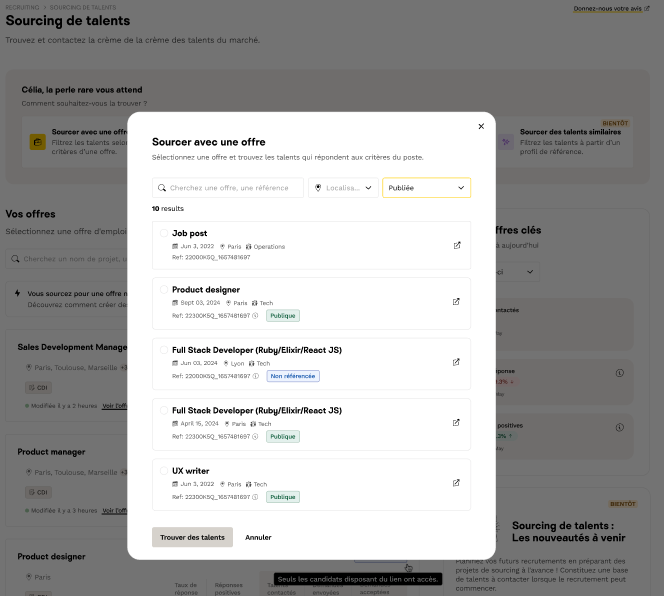This screenshot has height=596, width=664.
Task: Click info icon next to UX writer reference
Action: click(x=255, y=497)
